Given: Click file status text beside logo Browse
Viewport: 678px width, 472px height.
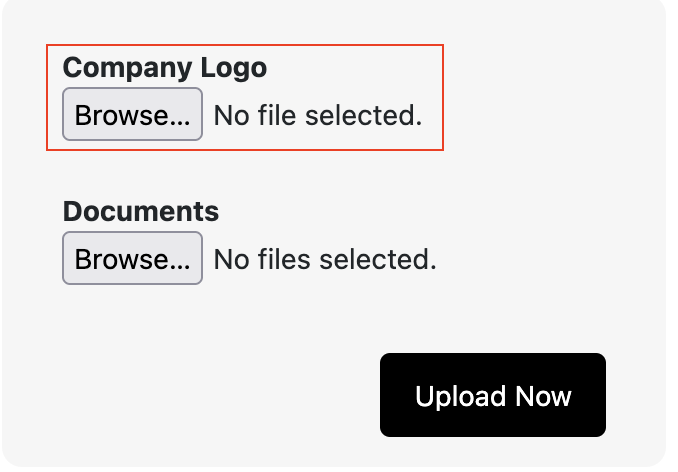Looking at the screenshot, I should [318, 116].
